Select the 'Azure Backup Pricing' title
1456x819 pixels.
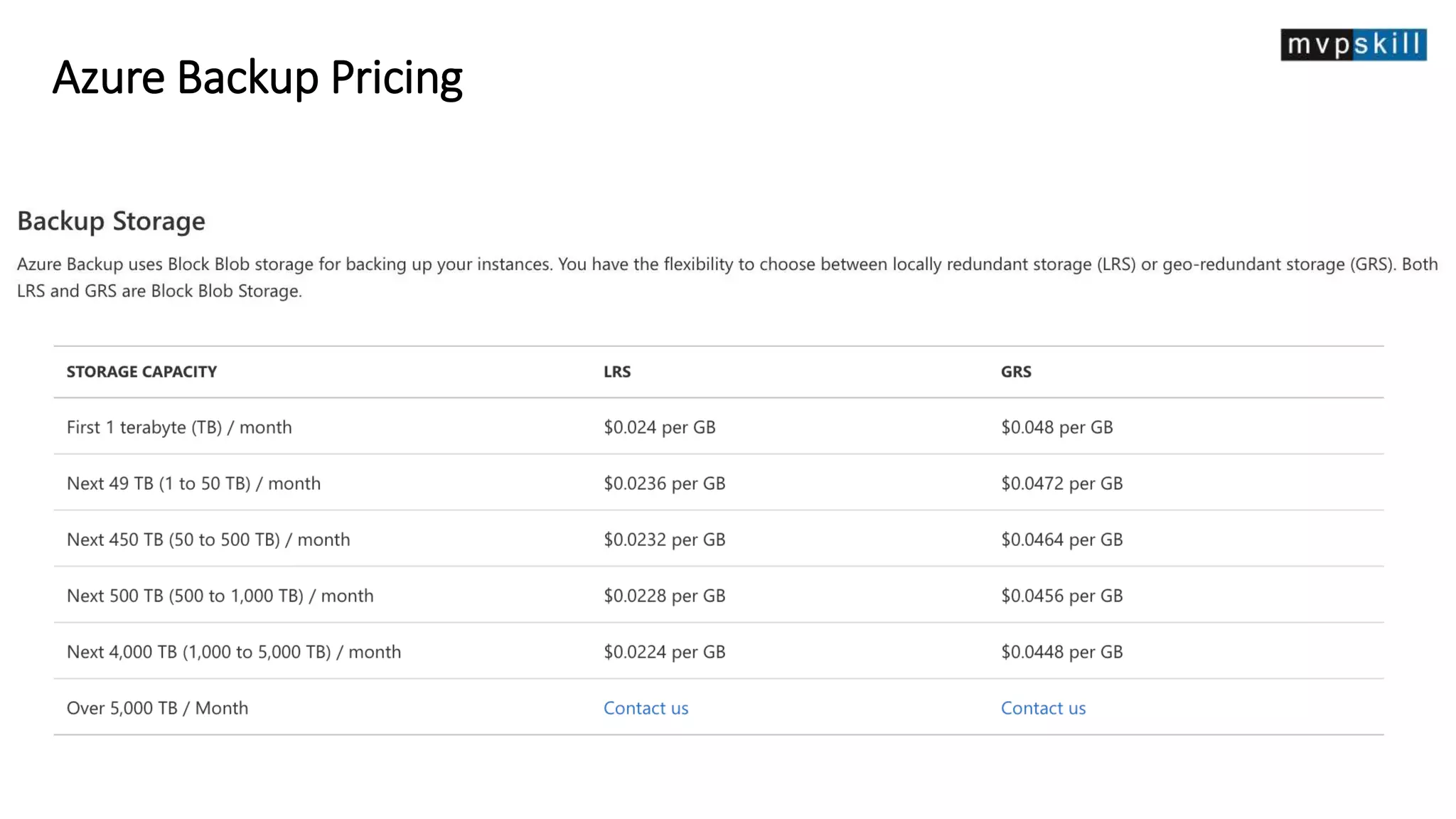[257, 77]
